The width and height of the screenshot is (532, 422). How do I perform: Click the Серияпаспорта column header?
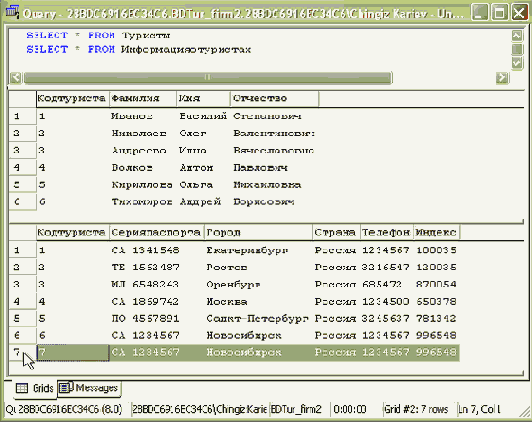pyautogui.click(x=157, y=233)
